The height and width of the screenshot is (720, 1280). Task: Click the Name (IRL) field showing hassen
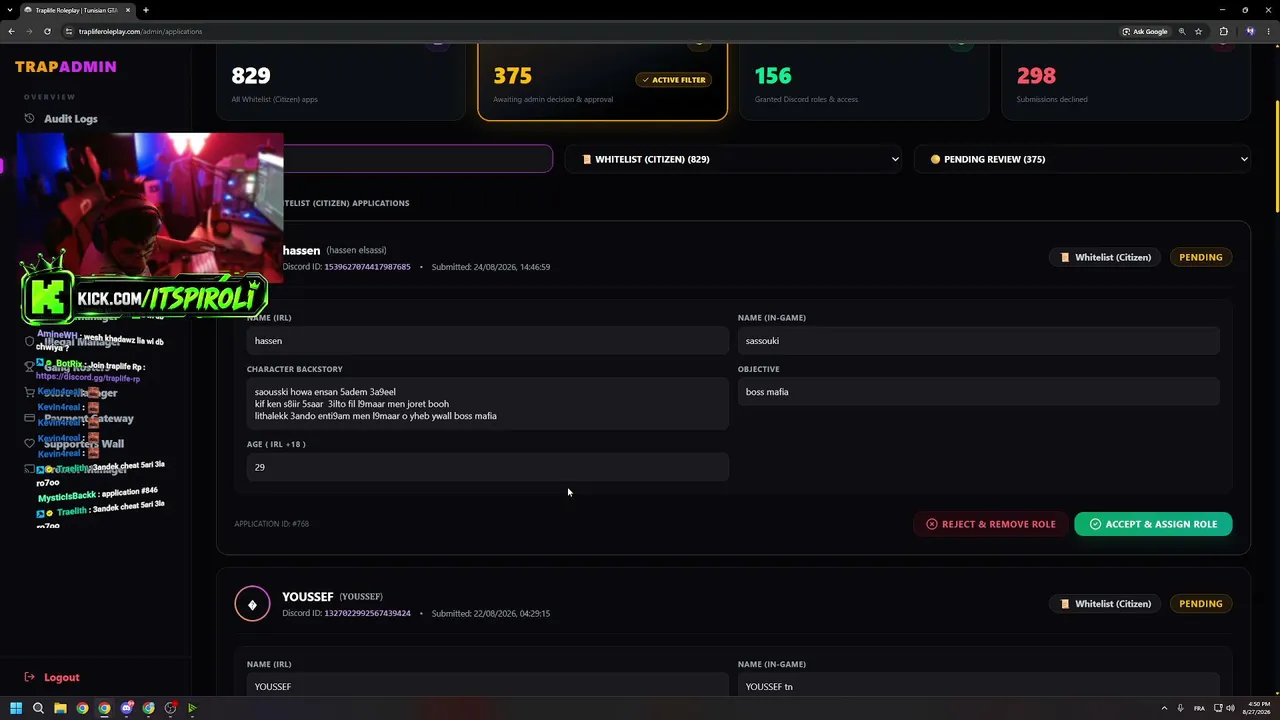click(488, 341)
